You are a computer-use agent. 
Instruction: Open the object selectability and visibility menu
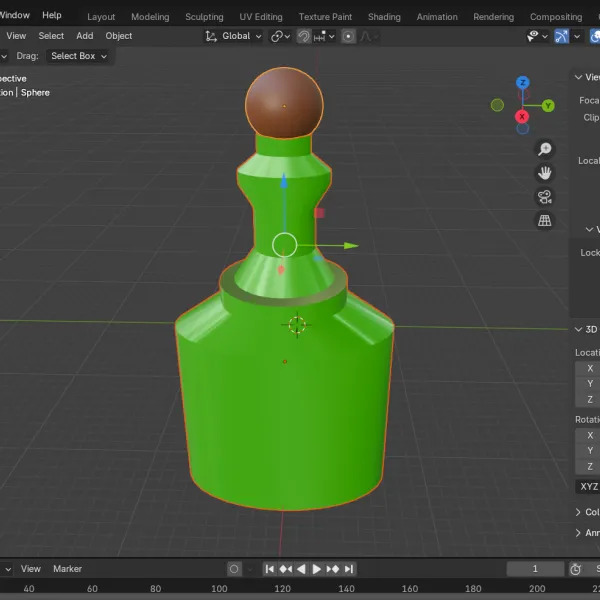pyautogui.click(x=537, y=36)
